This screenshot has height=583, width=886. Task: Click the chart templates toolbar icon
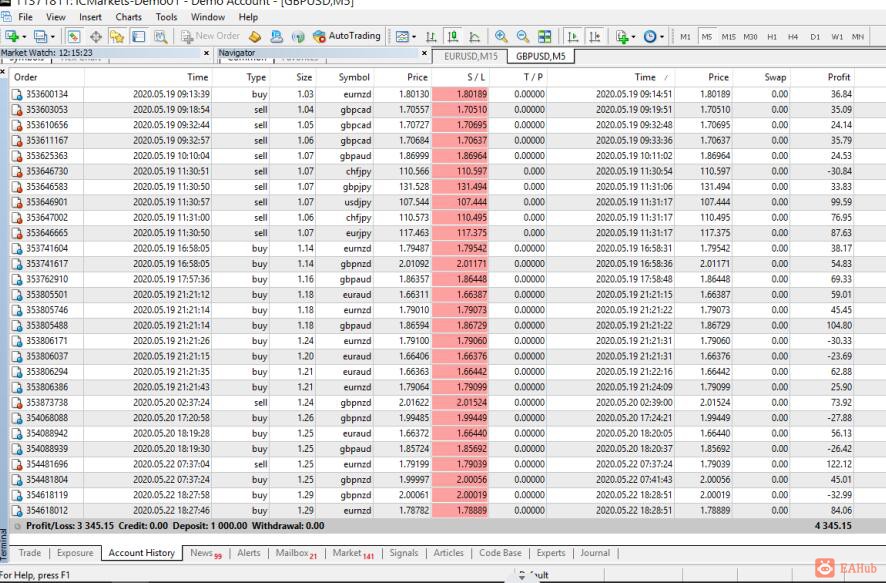(x=402, y=37)
